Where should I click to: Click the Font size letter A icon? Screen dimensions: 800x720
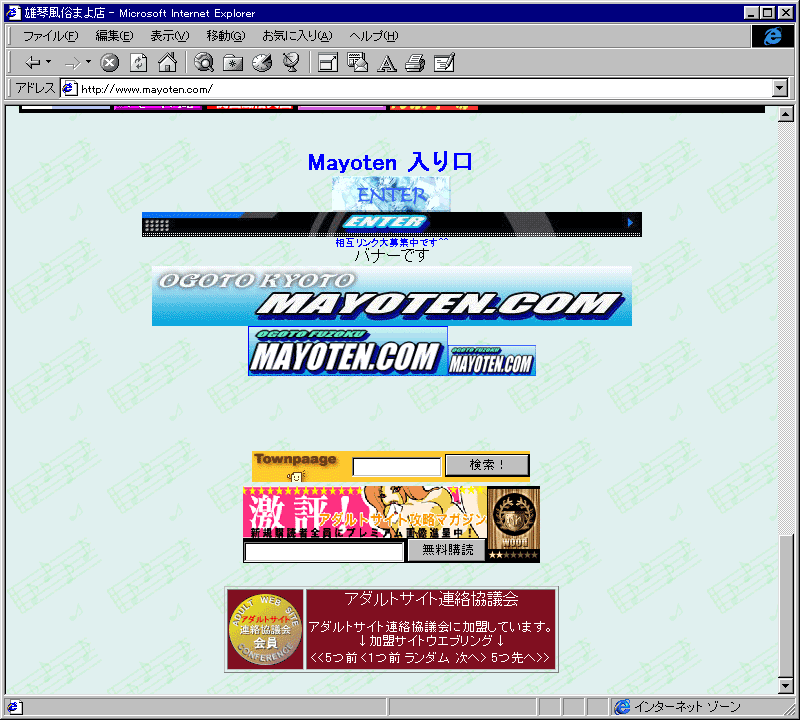click(x=387, y=63)
